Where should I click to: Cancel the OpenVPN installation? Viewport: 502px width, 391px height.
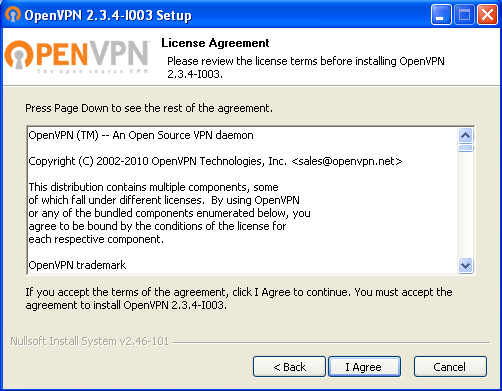click(x=450, y=367)
